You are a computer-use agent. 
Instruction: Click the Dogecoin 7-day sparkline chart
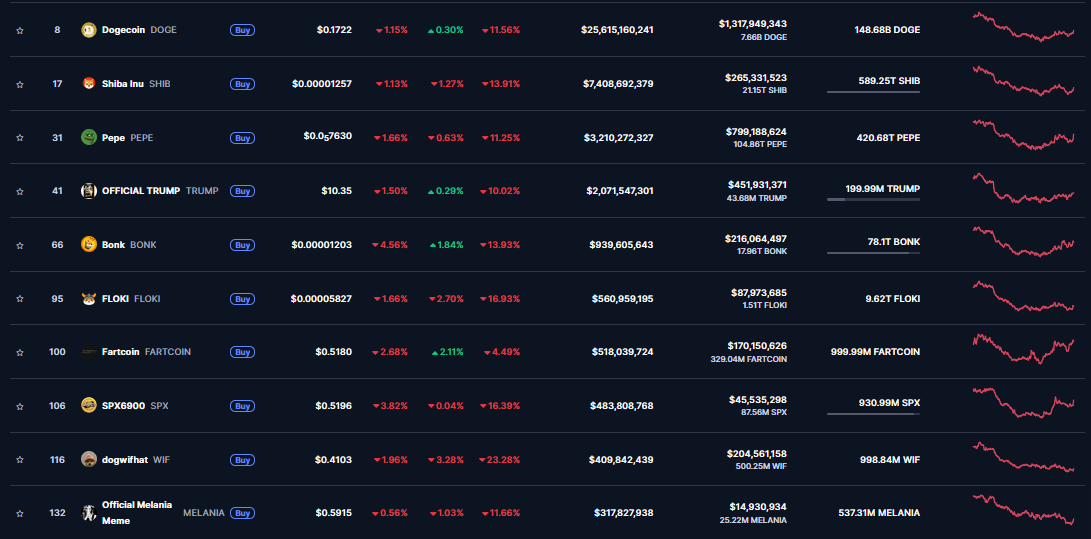click(x=1023, y=27)
